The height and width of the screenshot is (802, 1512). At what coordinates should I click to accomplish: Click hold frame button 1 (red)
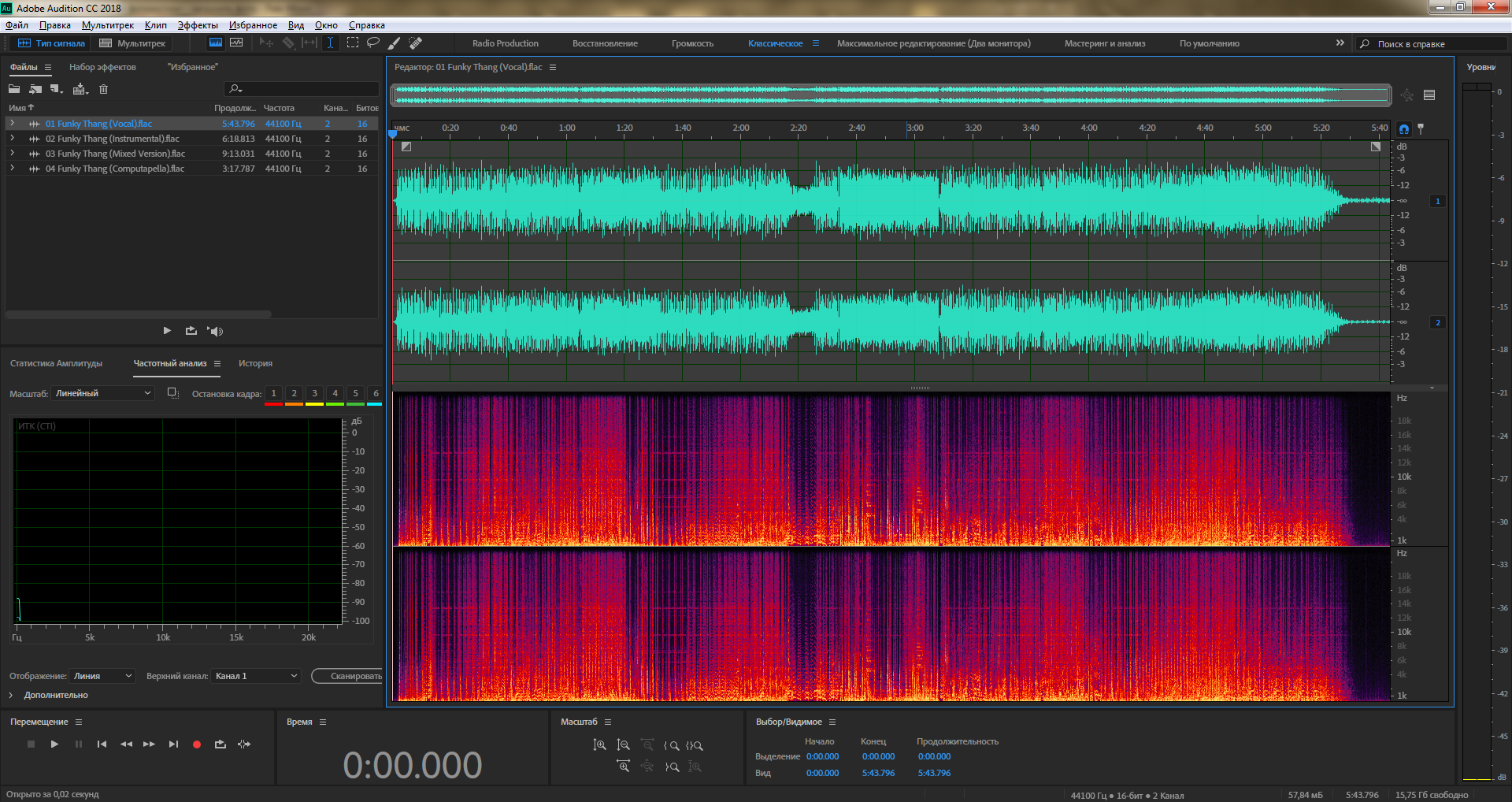[x=273, y=394]
